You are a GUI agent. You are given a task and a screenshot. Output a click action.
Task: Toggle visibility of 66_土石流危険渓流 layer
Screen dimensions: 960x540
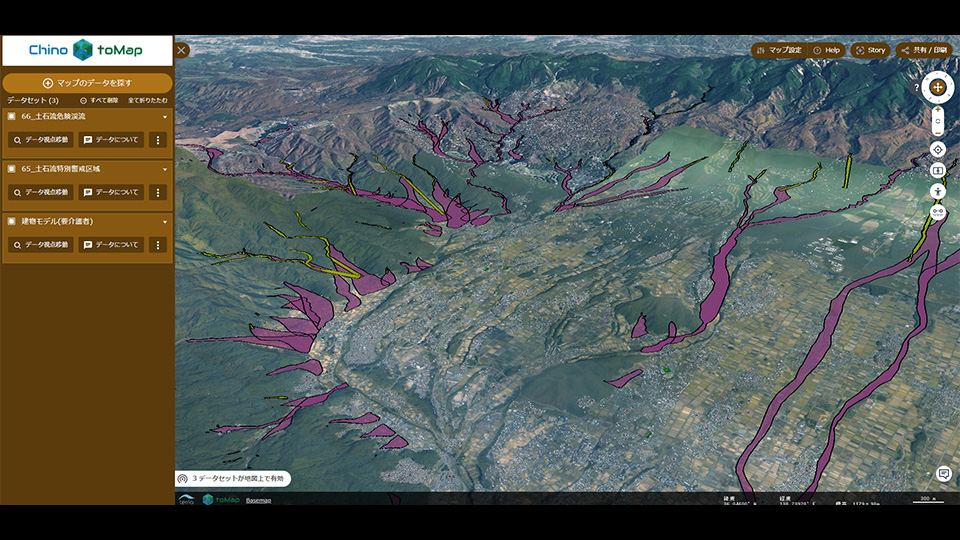[x=11, y=117]
